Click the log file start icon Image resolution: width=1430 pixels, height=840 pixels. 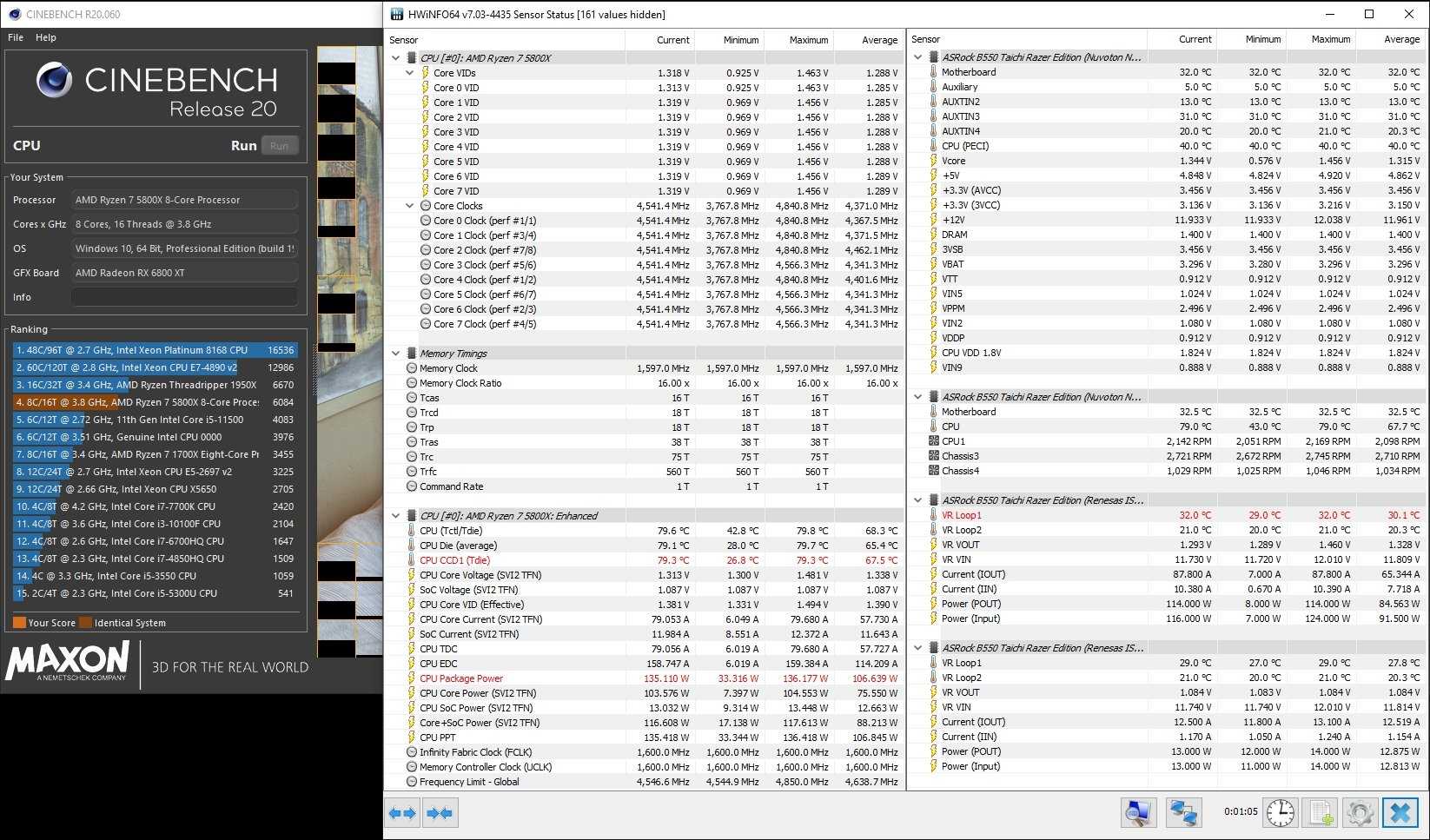[x=1321, y=813]
